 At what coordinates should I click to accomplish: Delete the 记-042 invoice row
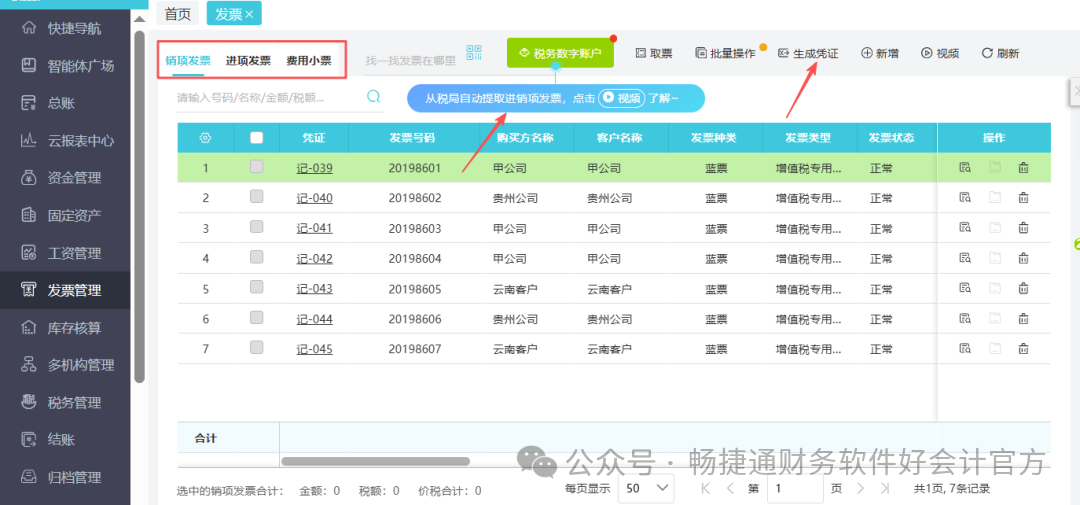pyautogui.click(x=1024, y=258)
